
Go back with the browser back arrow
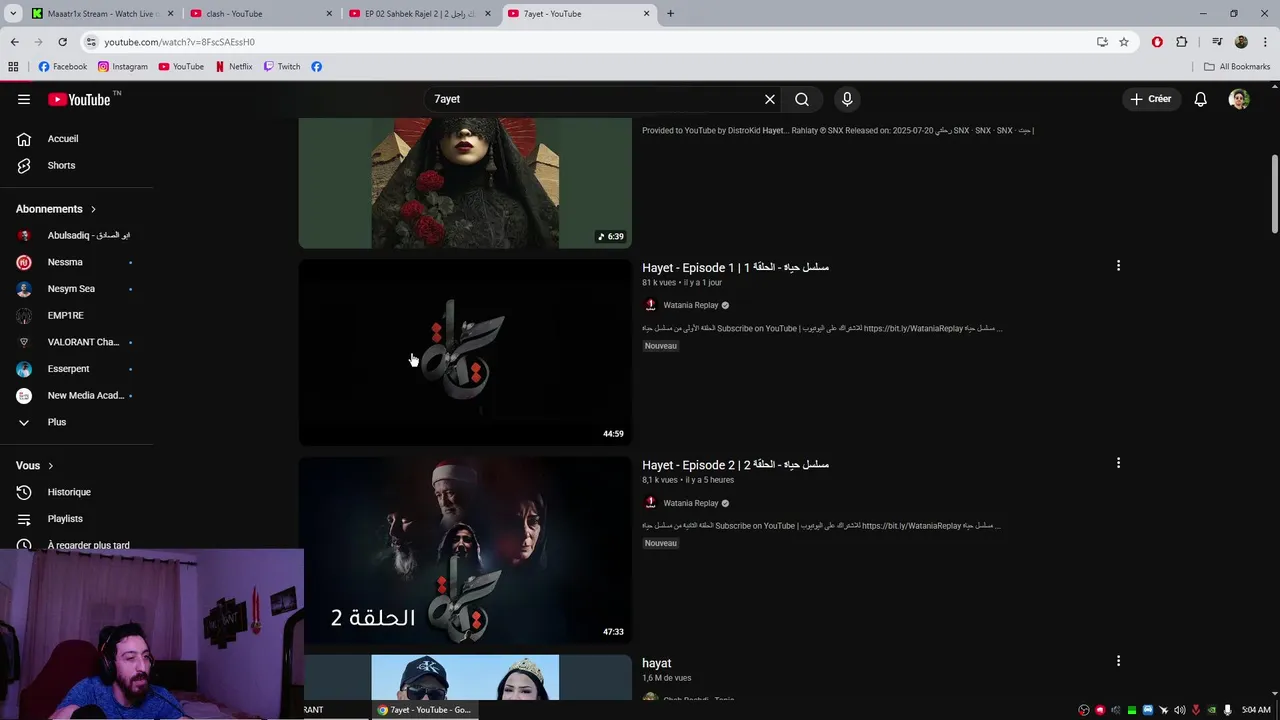(x=15, y=42)
